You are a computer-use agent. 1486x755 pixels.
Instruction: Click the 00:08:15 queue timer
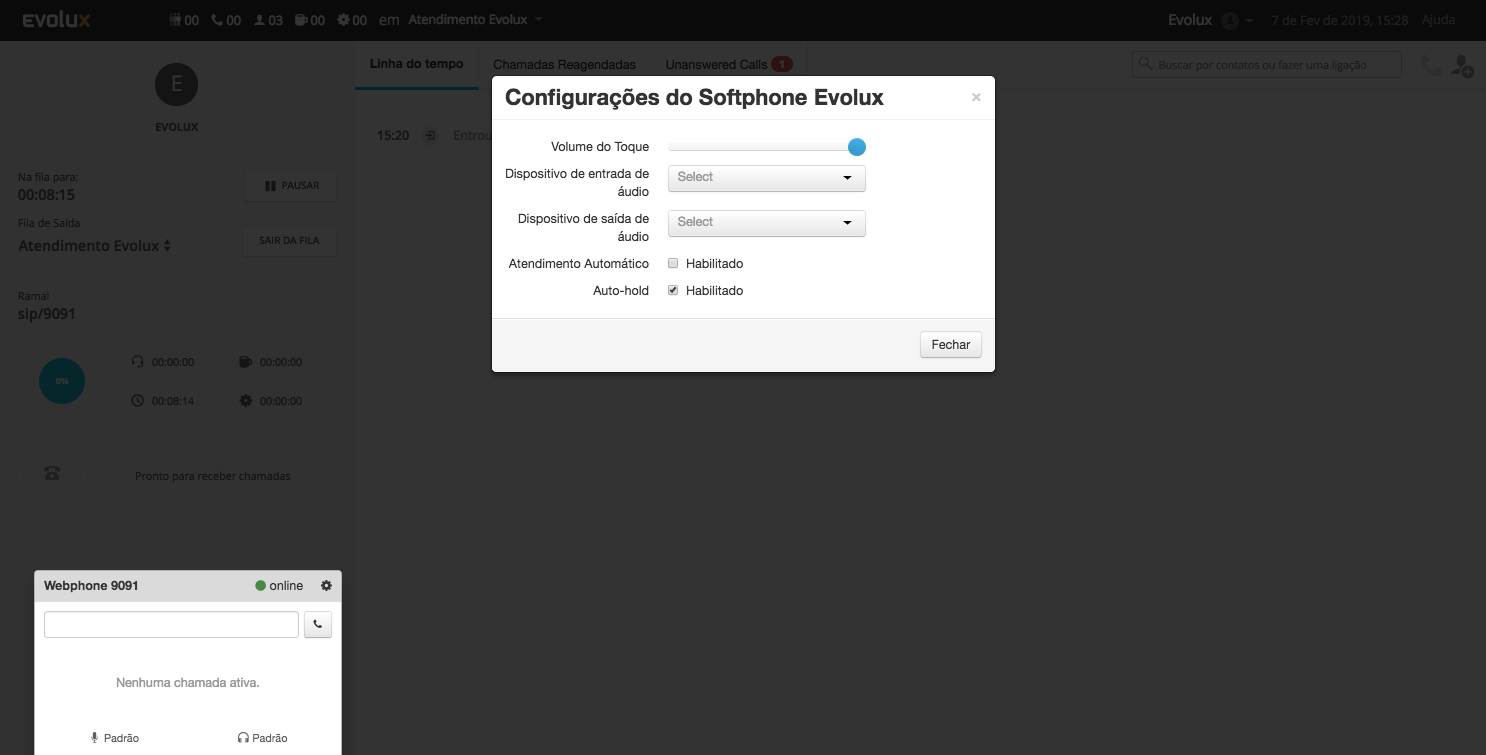[46, 195]
